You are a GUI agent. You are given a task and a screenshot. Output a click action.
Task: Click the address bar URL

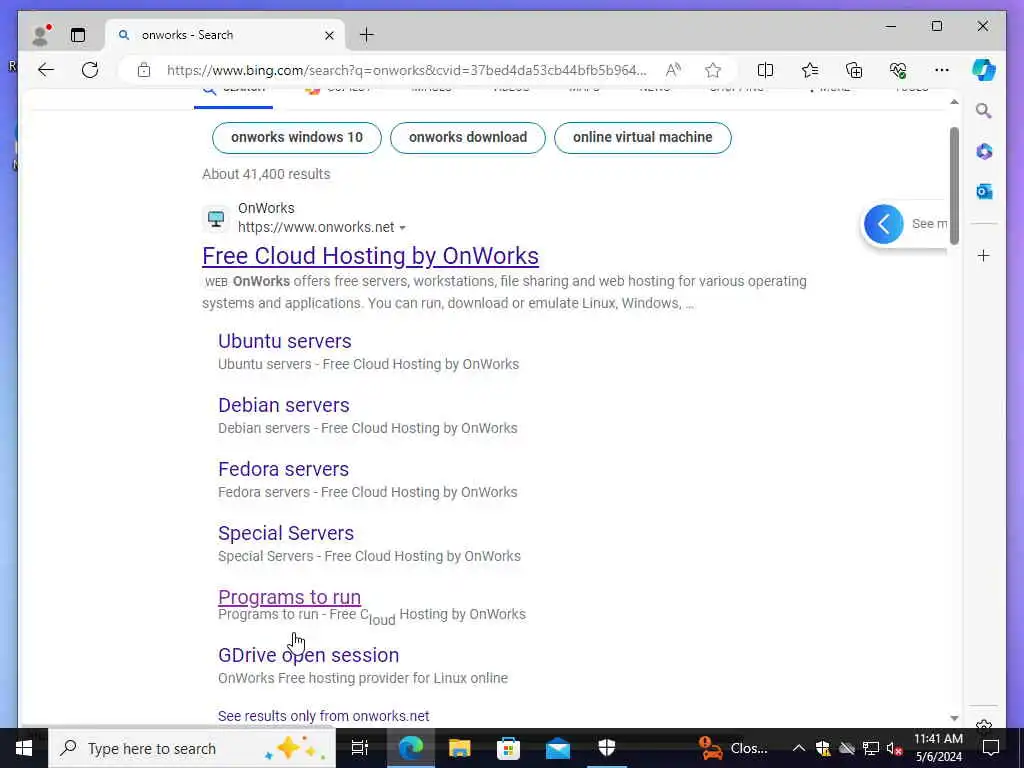[406, 70]
